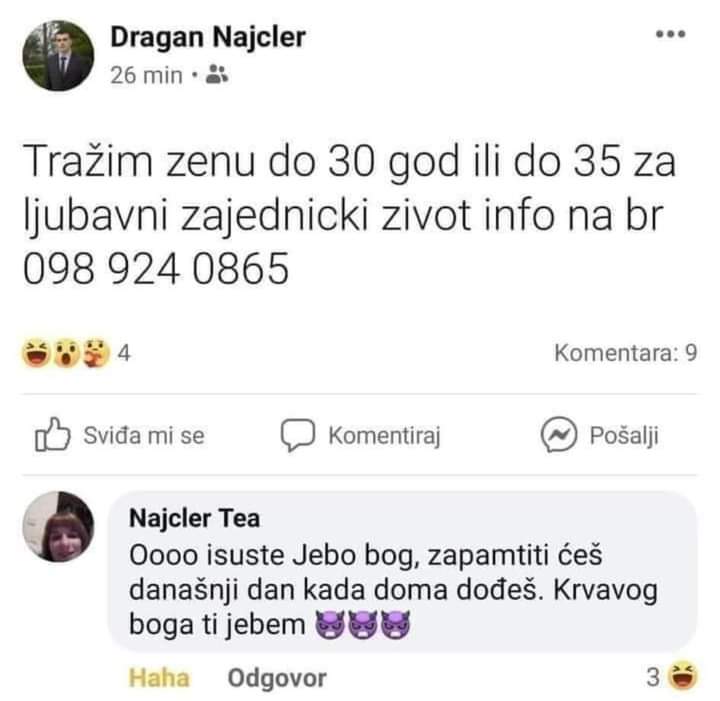Click the phone number 098 924 0865
This screenshot has width=720, height=701.
pos(156,269)
